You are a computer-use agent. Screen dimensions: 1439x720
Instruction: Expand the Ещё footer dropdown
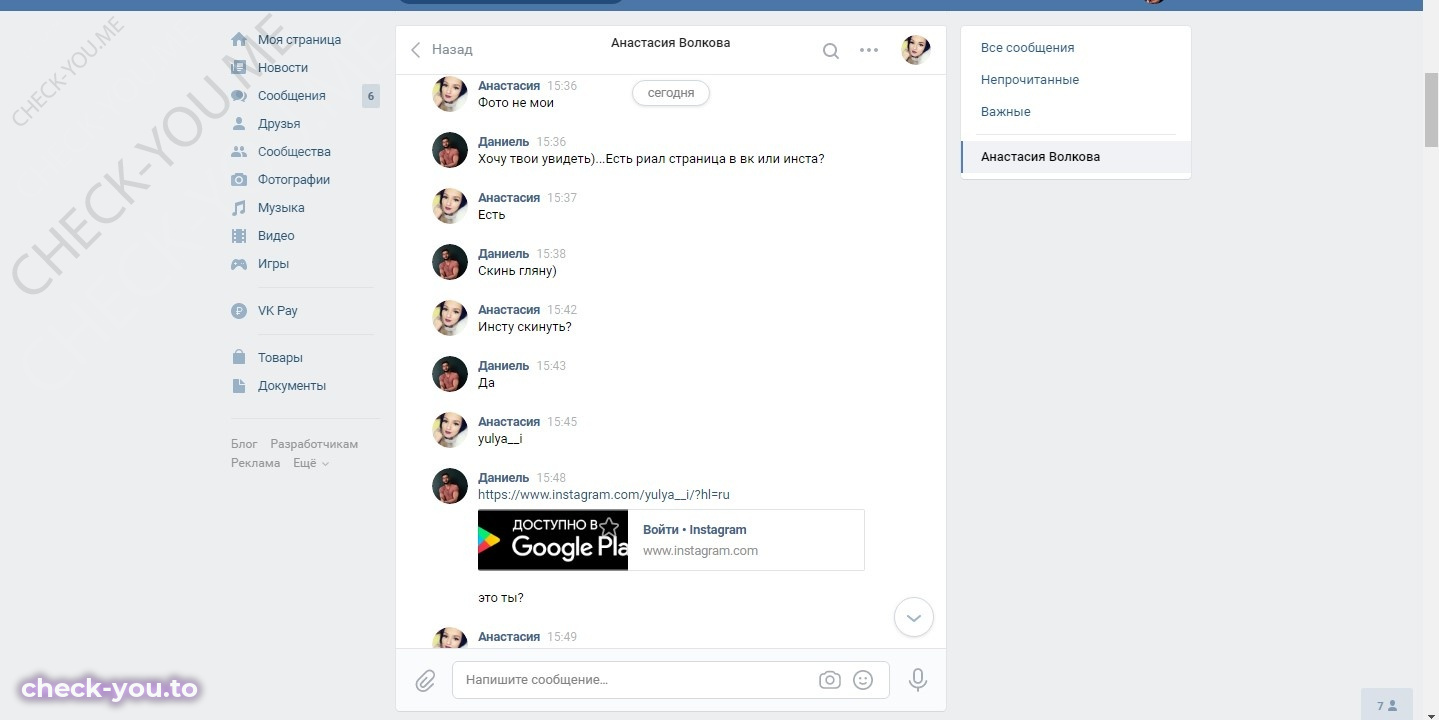(x=311, y=463)
